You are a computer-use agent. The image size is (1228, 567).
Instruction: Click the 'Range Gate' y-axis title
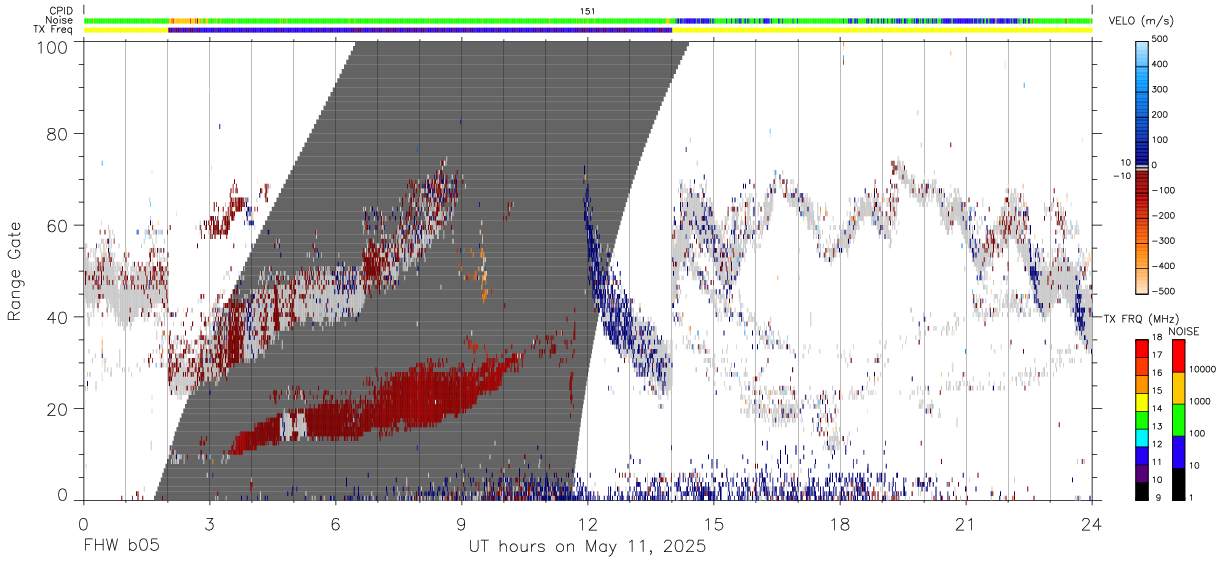(x=15, y=269)
